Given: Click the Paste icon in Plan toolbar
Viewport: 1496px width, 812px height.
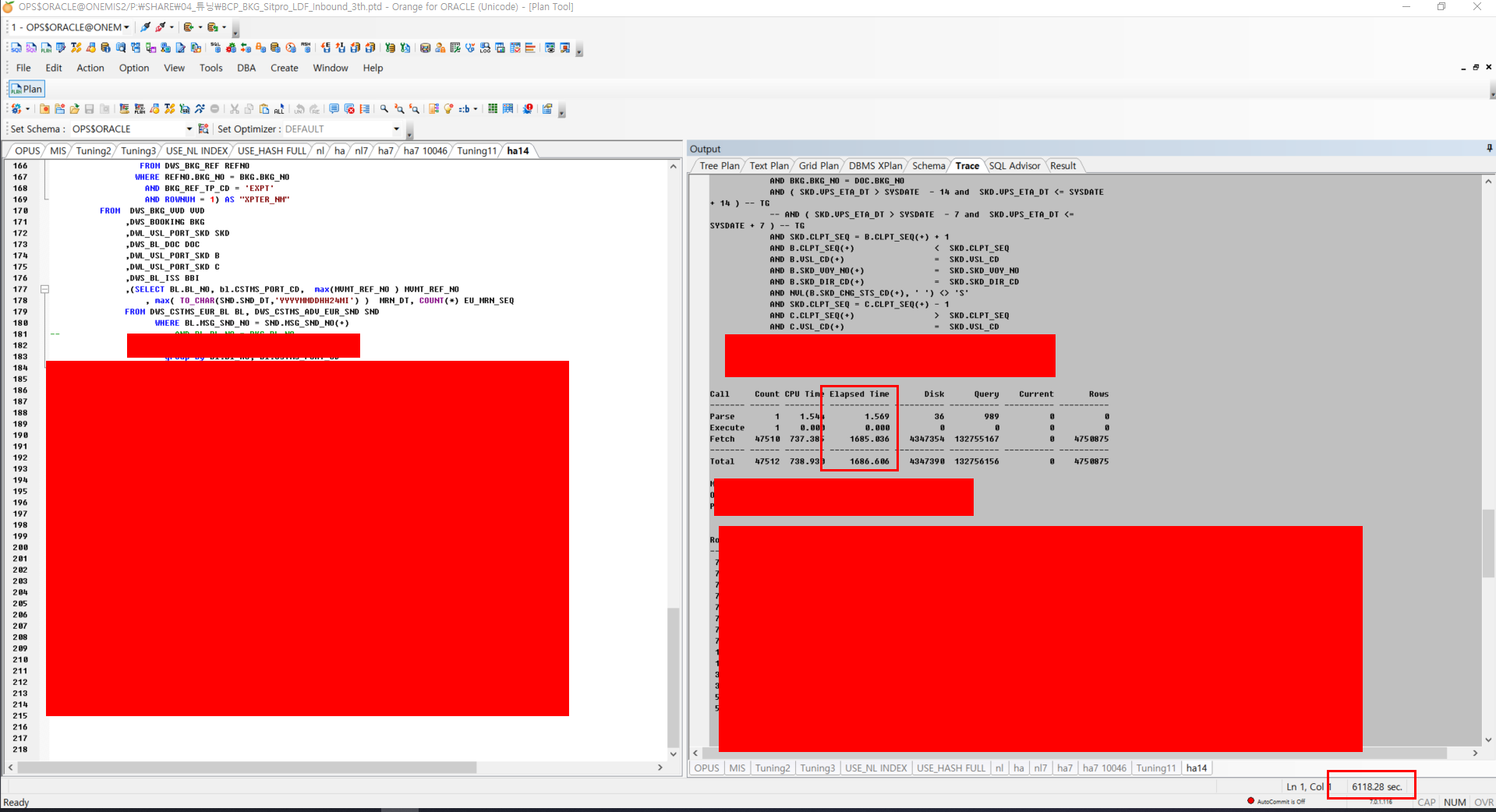Looking at the screenshot, I should tap(264, 109).
